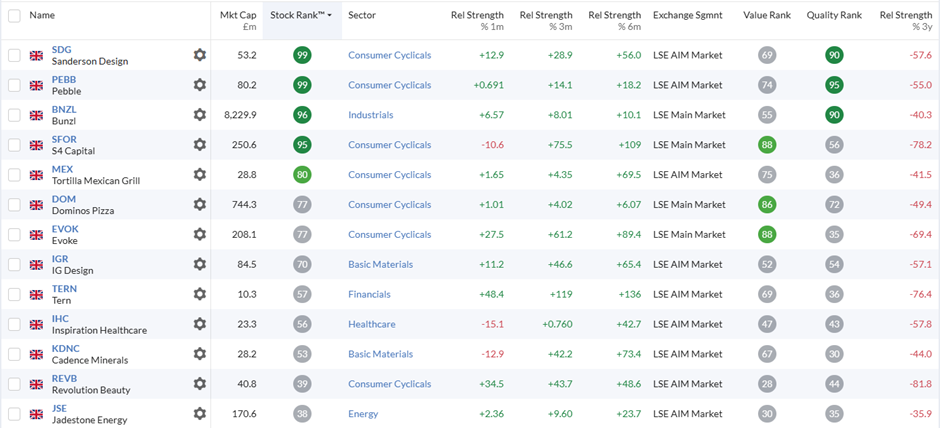The width and height of the screenshot is (940, 428).
Task: Open settings gear for Cadence Minerals row
Action: [x=200, y=354]
